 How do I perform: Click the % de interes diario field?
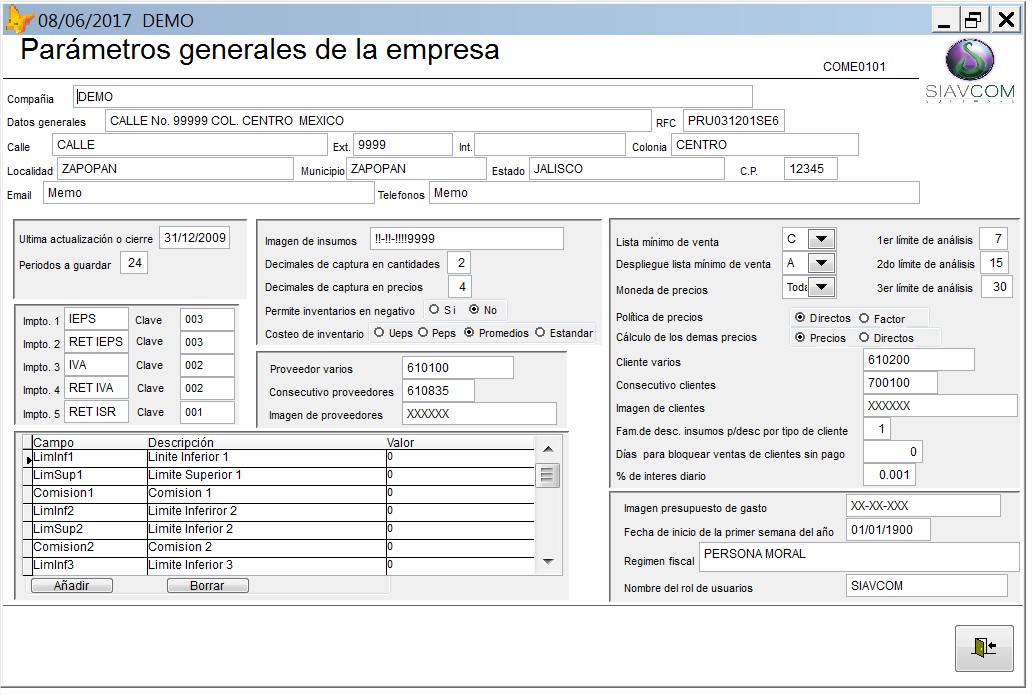(889, 475)
